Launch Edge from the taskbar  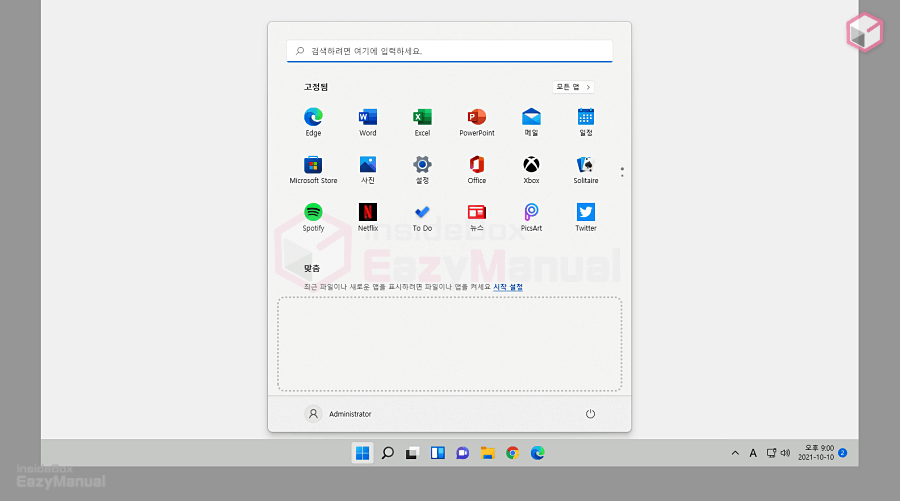click(x=537, y=453)
